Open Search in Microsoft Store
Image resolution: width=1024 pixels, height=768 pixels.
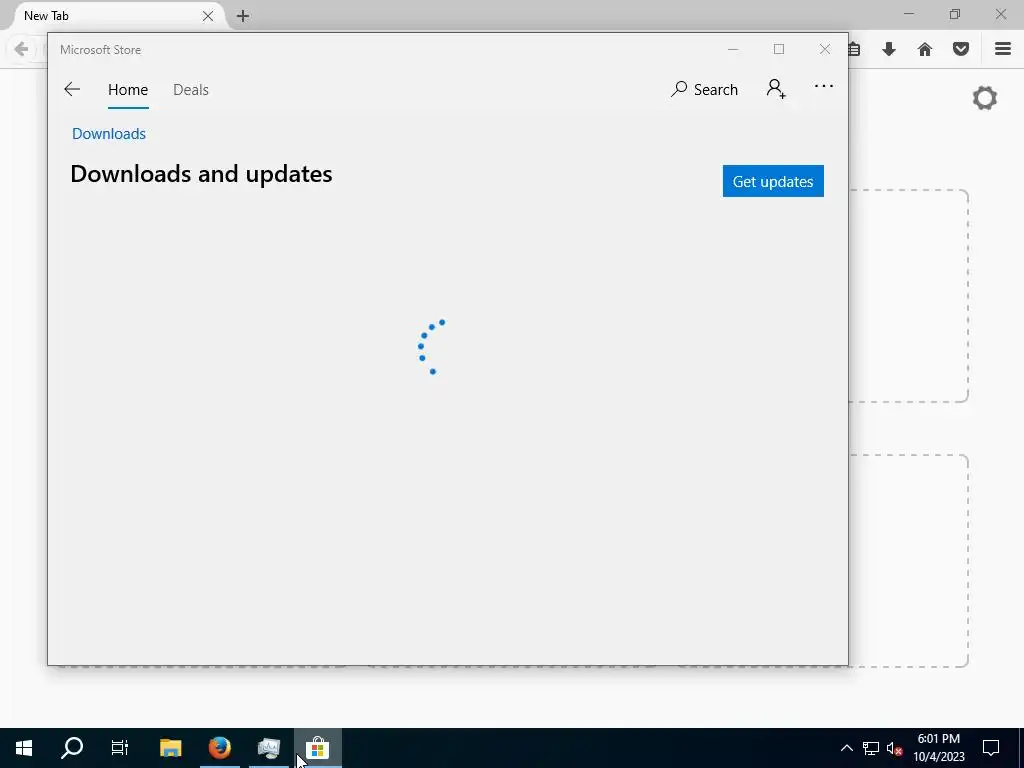coord(704,89)
